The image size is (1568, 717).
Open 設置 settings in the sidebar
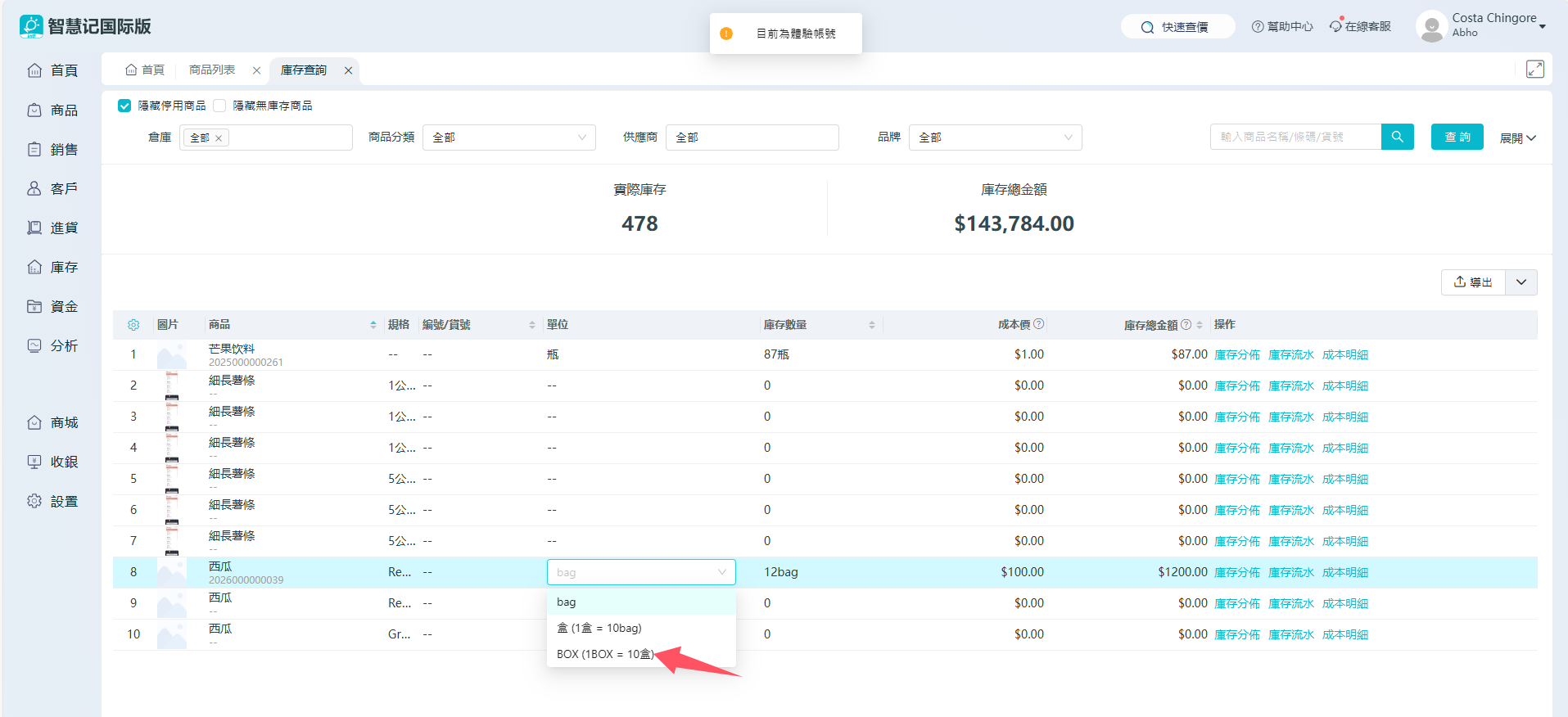tap(53, 501)
